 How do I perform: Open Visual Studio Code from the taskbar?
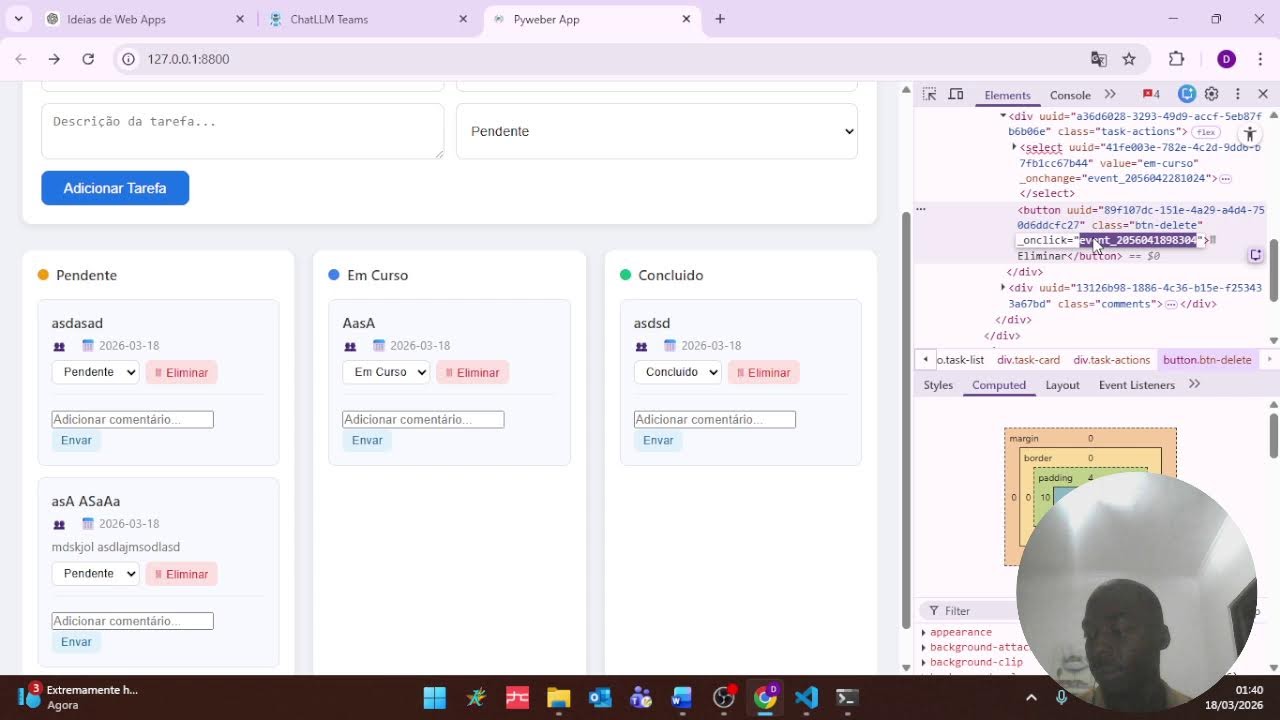tap(806, 697)
